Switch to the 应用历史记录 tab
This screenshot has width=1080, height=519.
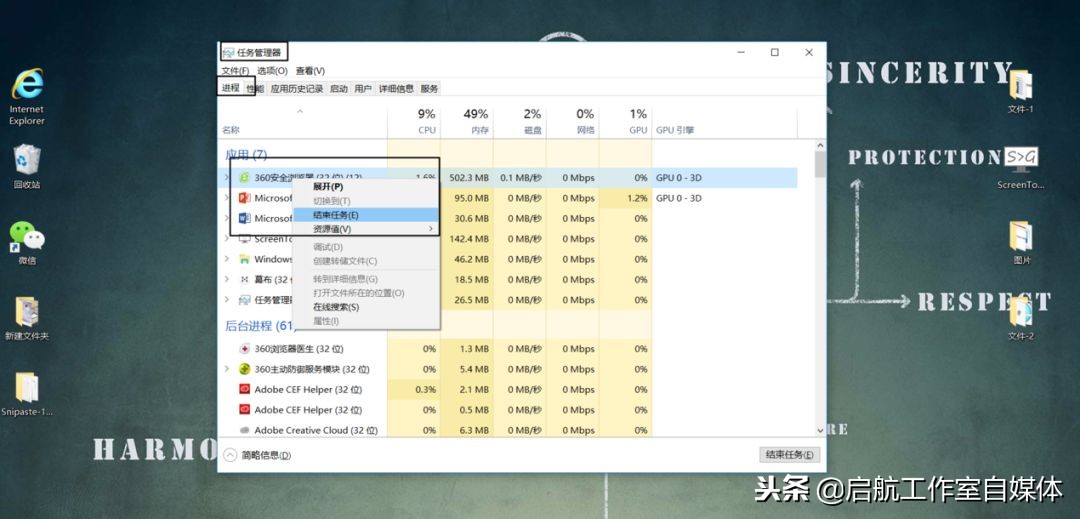coord(297,88)
